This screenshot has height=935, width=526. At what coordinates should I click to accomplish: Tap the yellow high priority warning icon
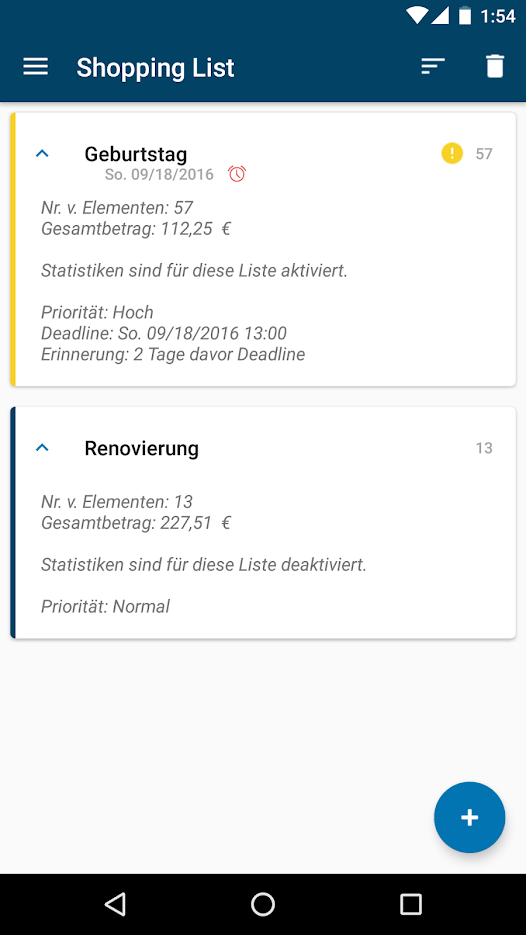click(452, 153)
